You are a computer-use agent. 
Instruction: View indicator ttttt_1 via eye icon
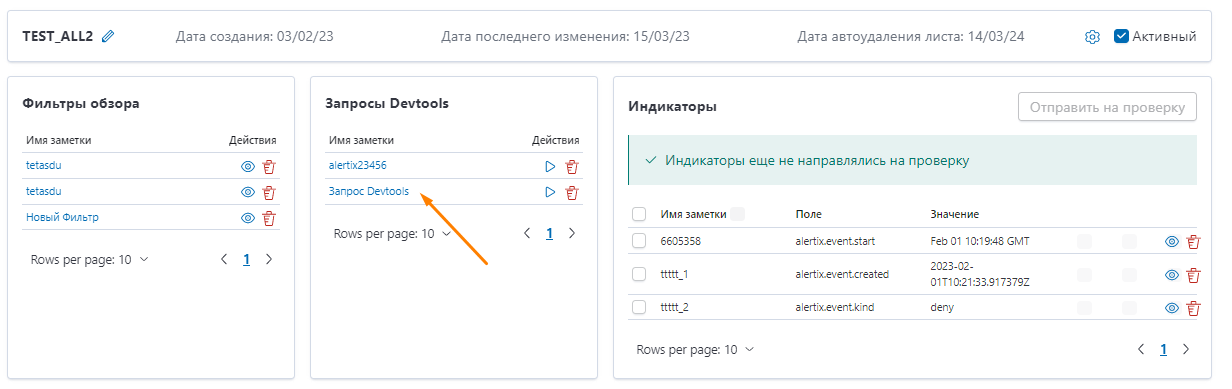(1172, 275)
